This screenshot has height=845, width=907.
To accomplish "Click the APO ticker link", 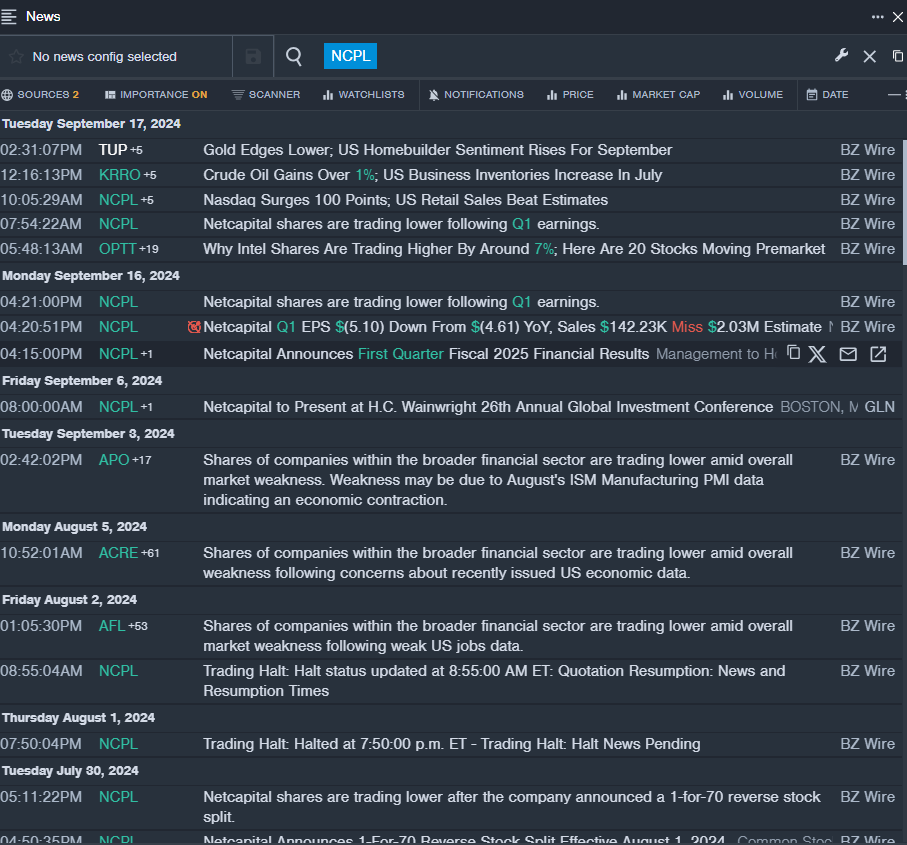I will click(x=114, y=460).
